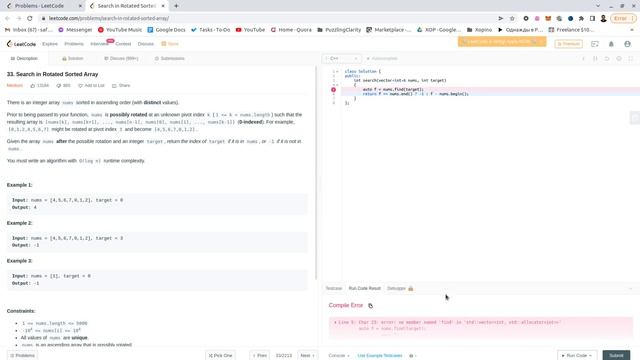Switch to the Solution tab

click(73, 58)
